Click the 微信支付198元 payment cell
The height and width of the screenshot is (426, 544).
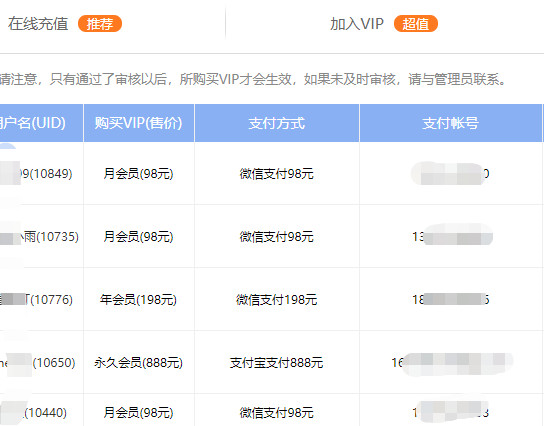coord(277,299)
